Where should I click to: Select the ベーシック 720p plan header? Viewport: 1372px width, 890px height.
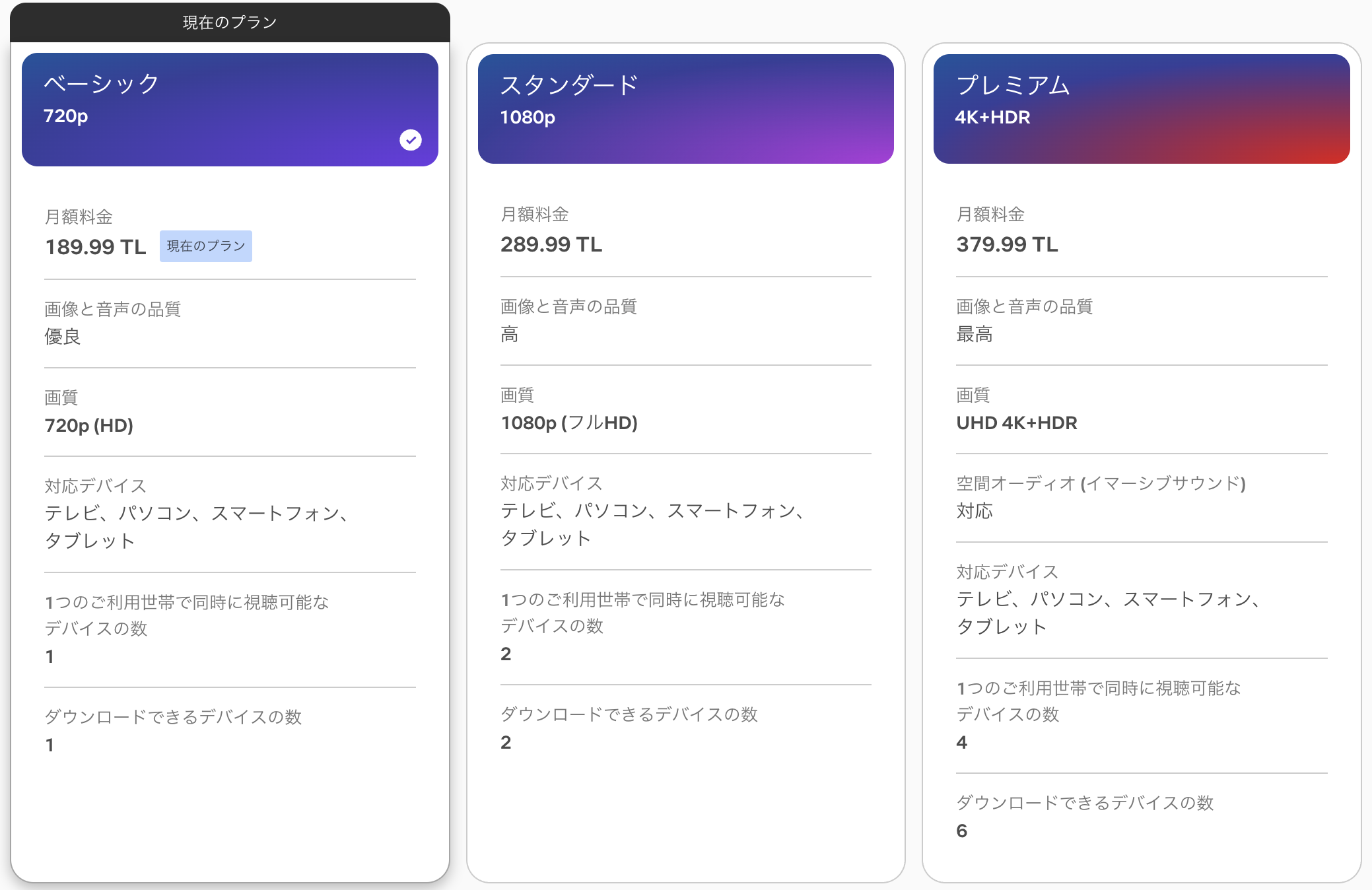click(230, 109)
